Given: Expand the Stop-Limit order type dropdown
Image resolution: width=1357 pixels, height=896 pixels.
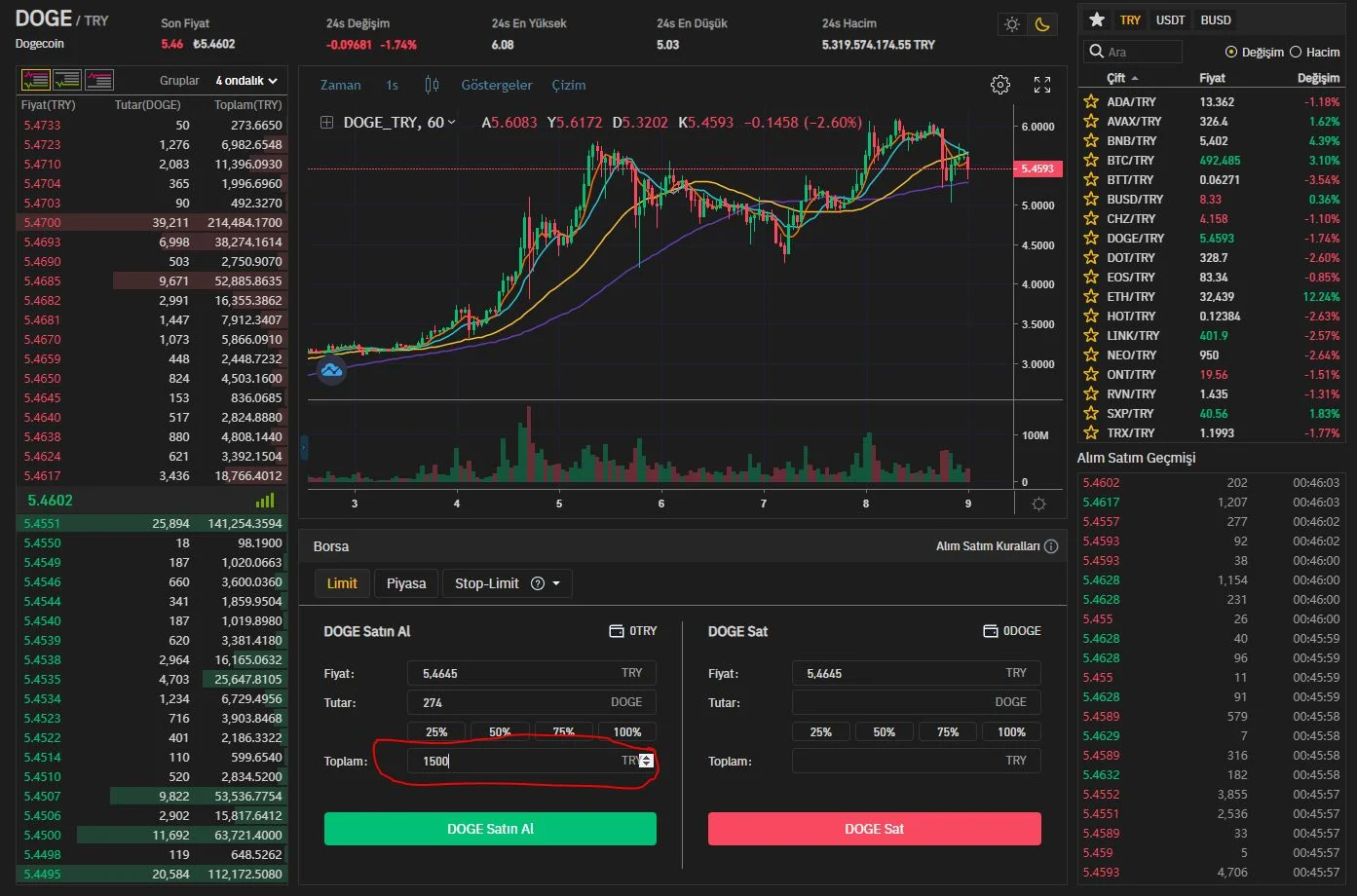Looking at the screenshot, I should [x=556, y=583].
